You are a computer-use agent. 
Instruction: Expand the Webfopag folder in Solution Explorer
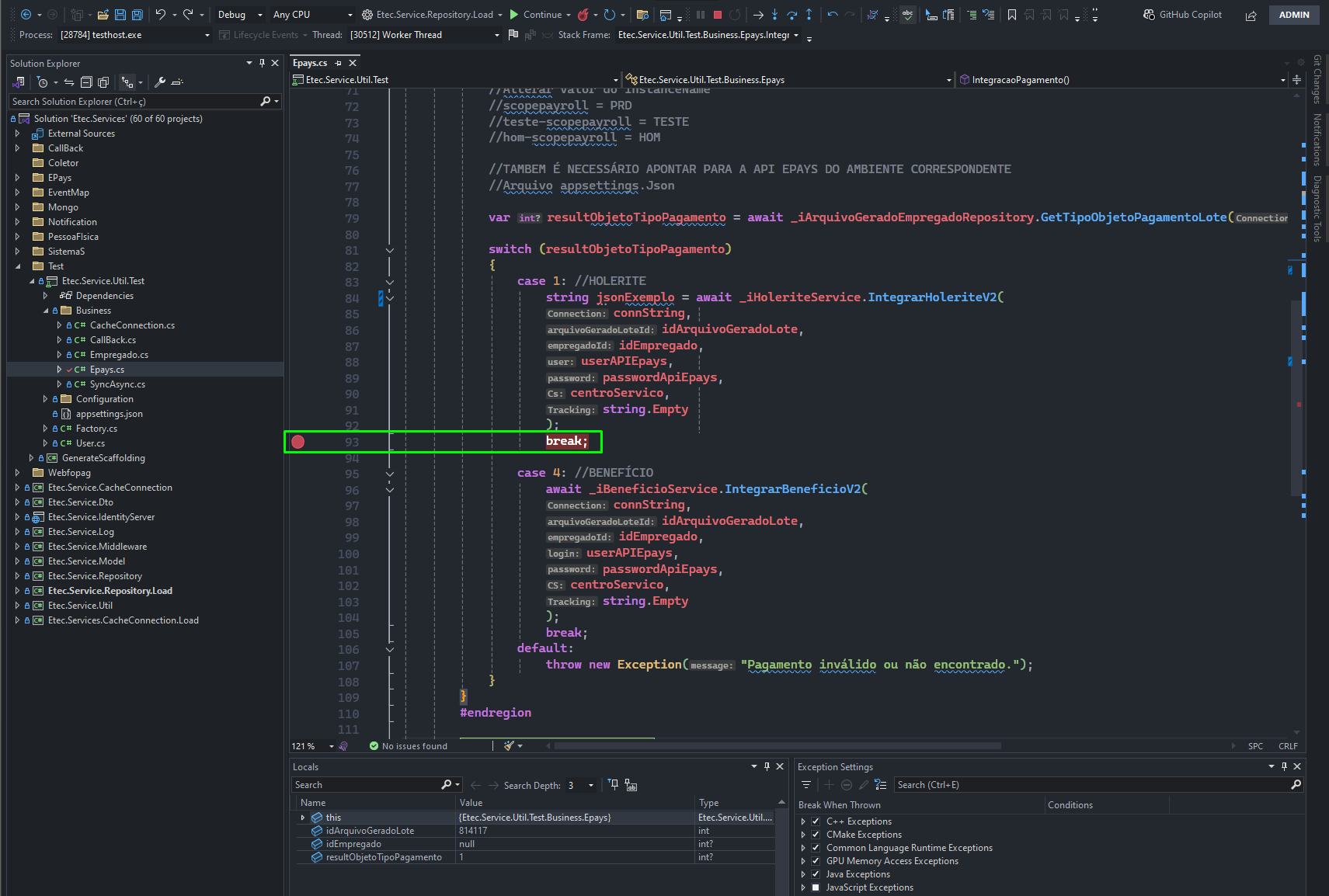[18, 473]
